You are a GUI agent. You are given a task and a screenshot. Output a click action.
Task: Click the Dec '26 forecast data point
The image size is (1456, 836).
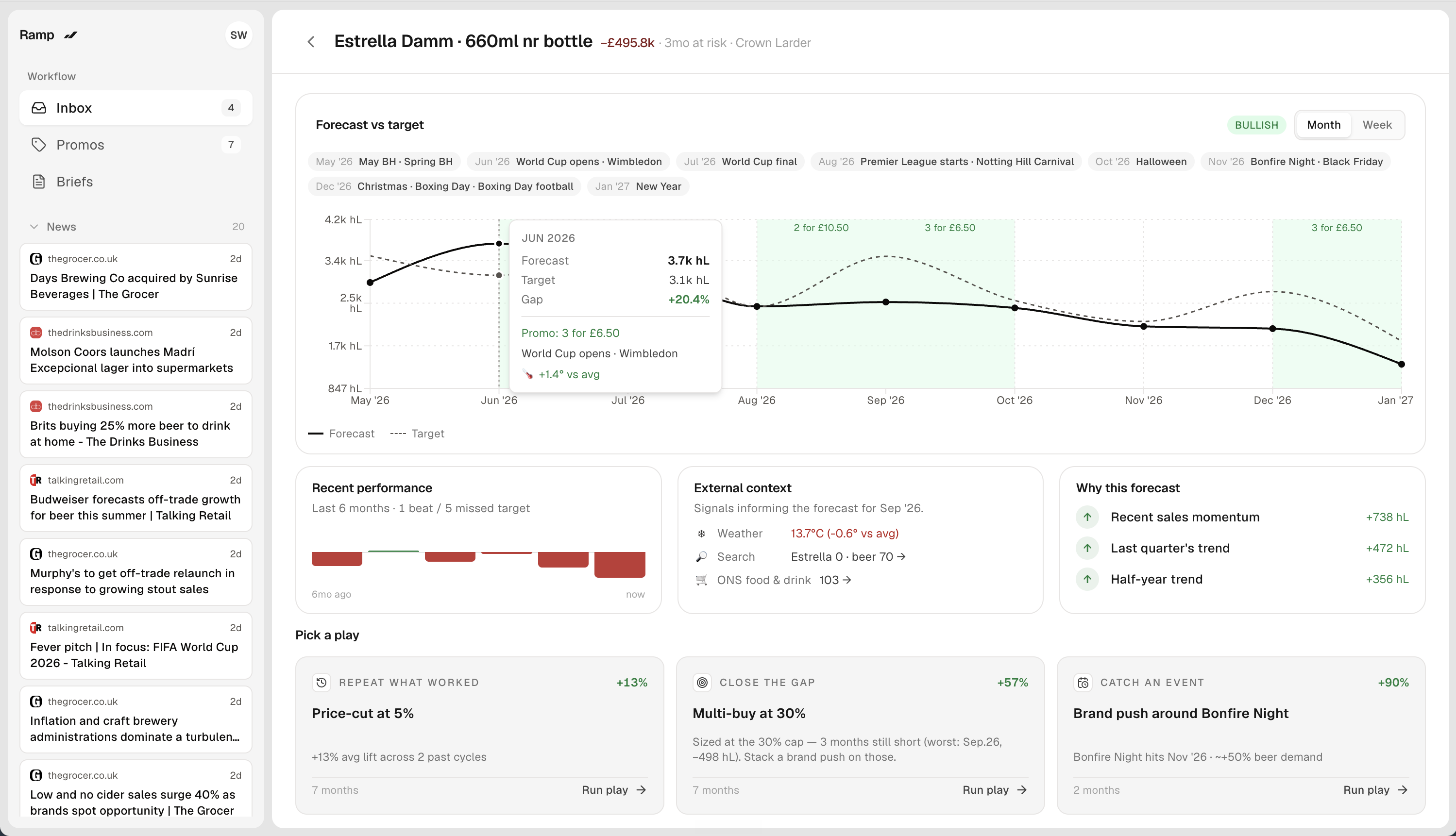tap(1273, 328)
